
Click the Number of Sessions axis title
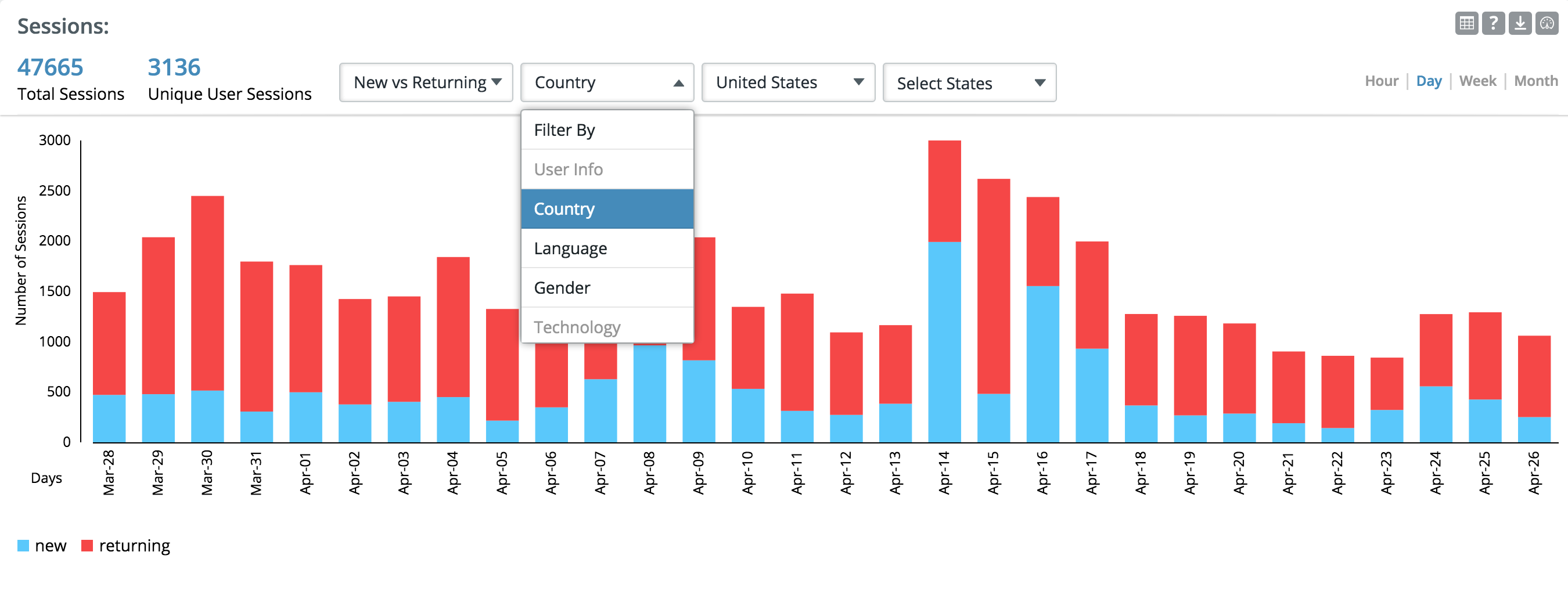tap(21, 261)
